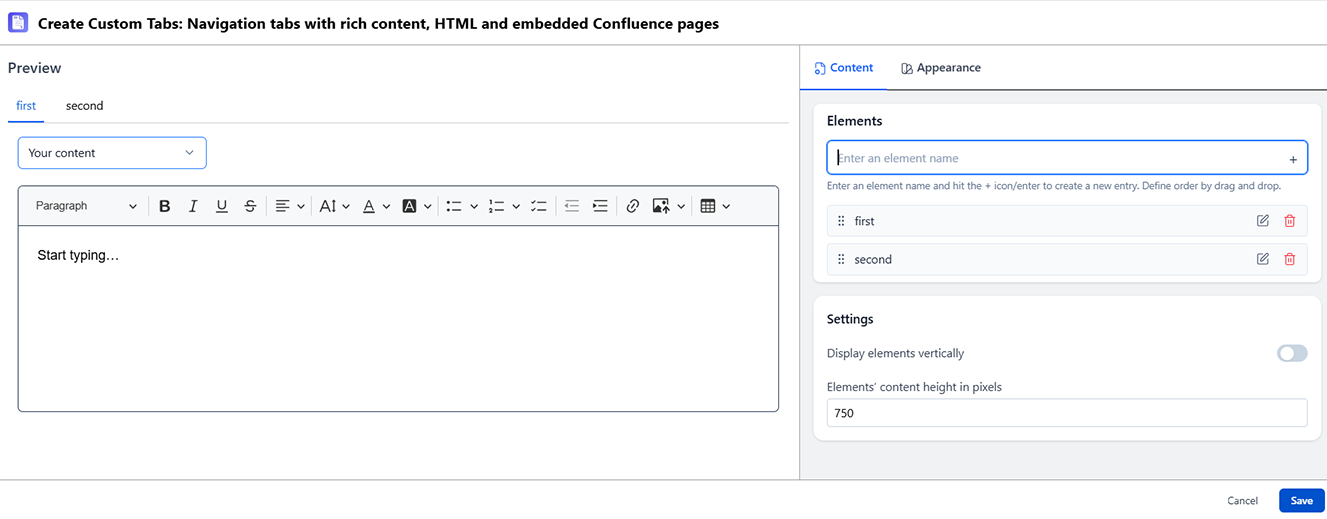The height and width of the screenshot is (519, 1327).
Task: Expand font color options arrow
Action: (x=387, y=207)
